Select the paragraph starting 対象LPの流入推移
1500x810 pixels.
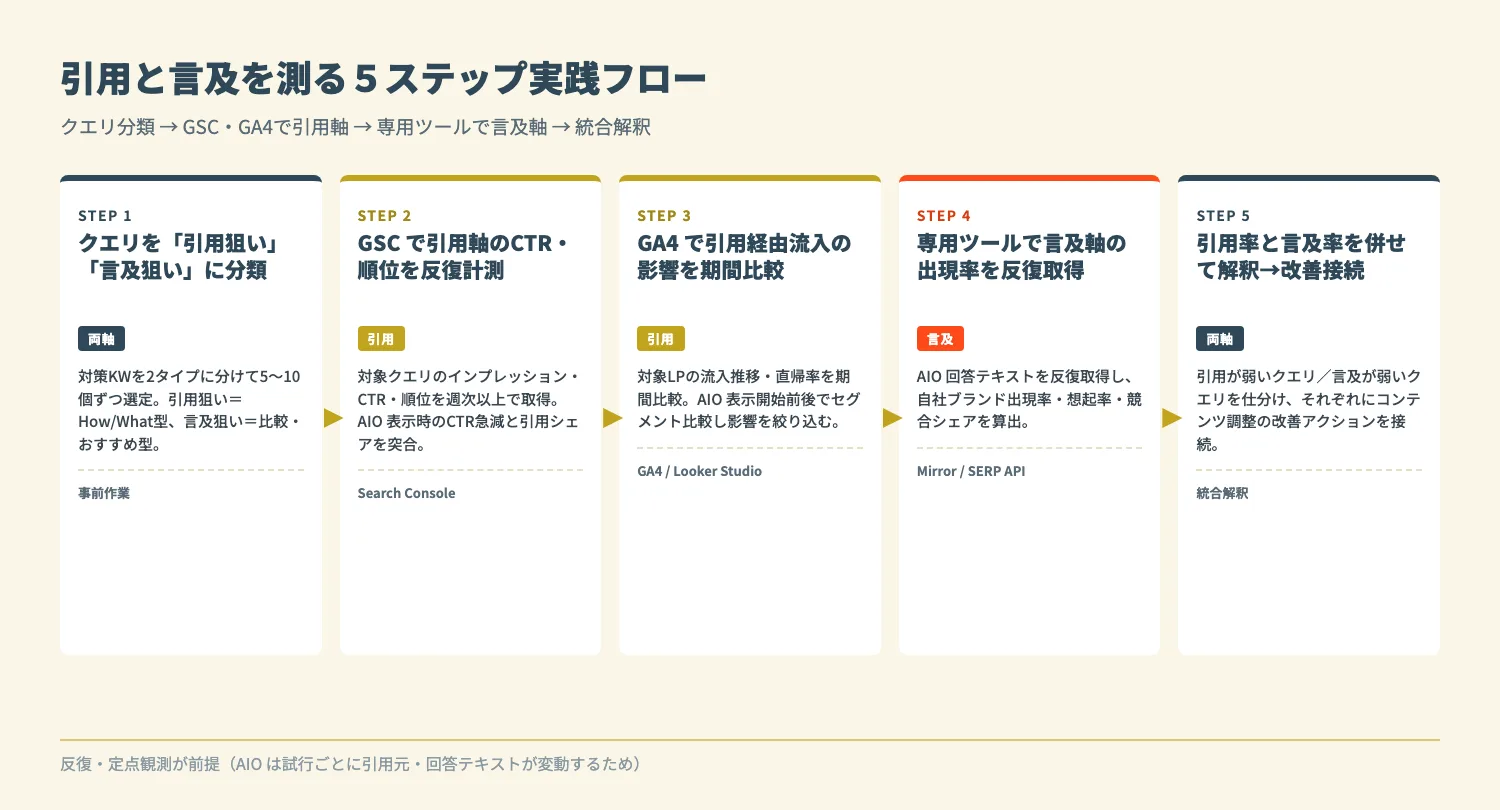coord(749,399)
